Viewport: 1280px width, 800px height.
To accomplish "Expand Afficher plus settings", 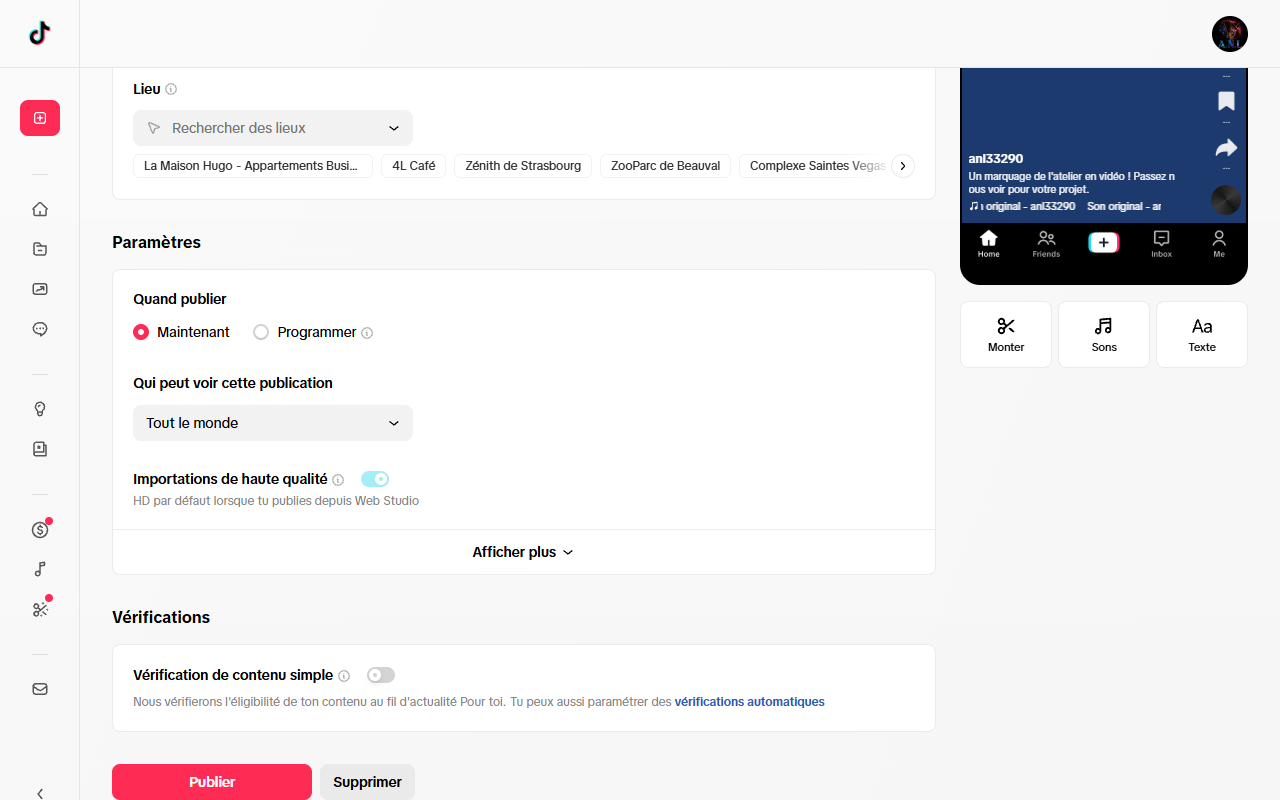I will coord(523,552).
